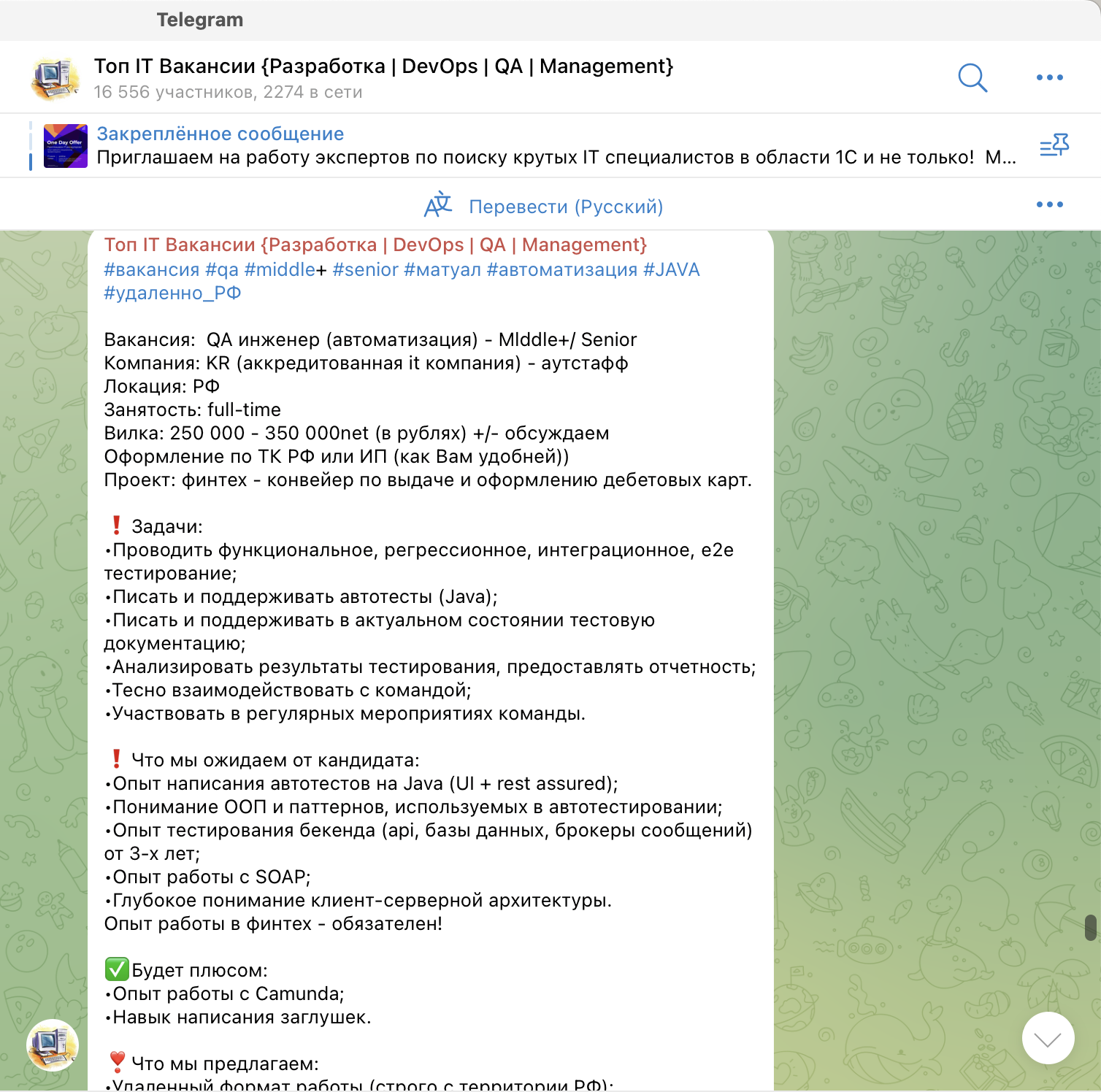
Task: Click the line 'Локация: РФ'
Action: (x=162, y=386)
